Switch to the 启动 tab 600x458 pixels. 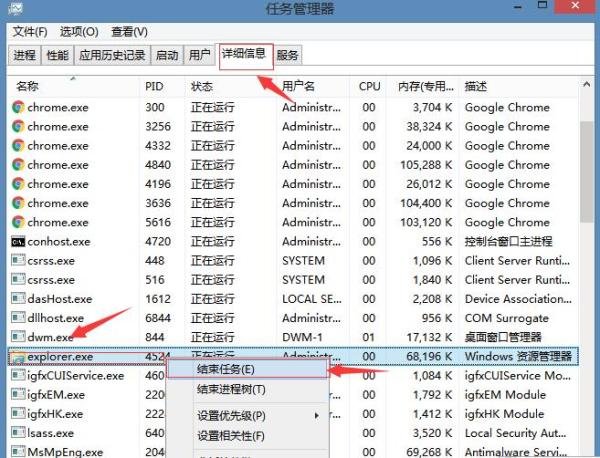click(x=167, y=55)
